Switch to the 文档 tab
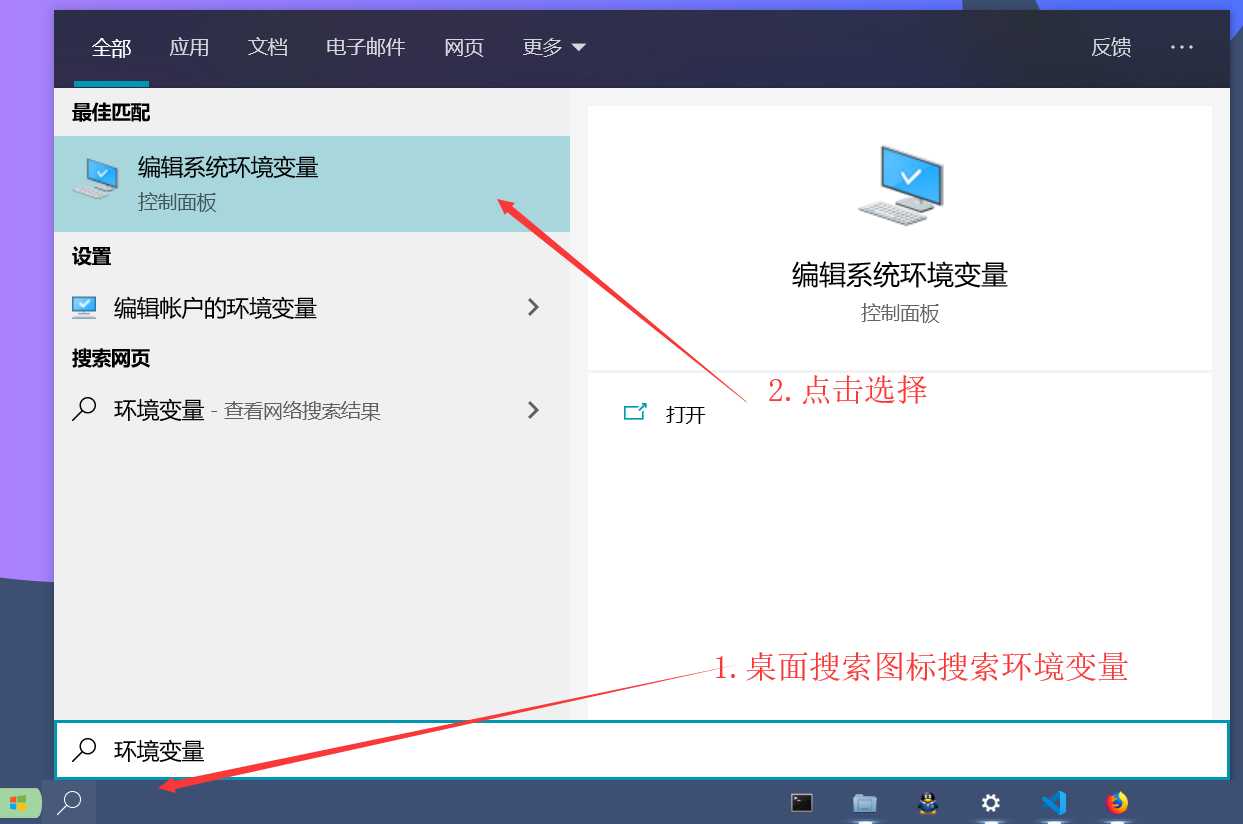This screenshot has width=1243, height=824. pyautogui.click(x=268, y=48)
